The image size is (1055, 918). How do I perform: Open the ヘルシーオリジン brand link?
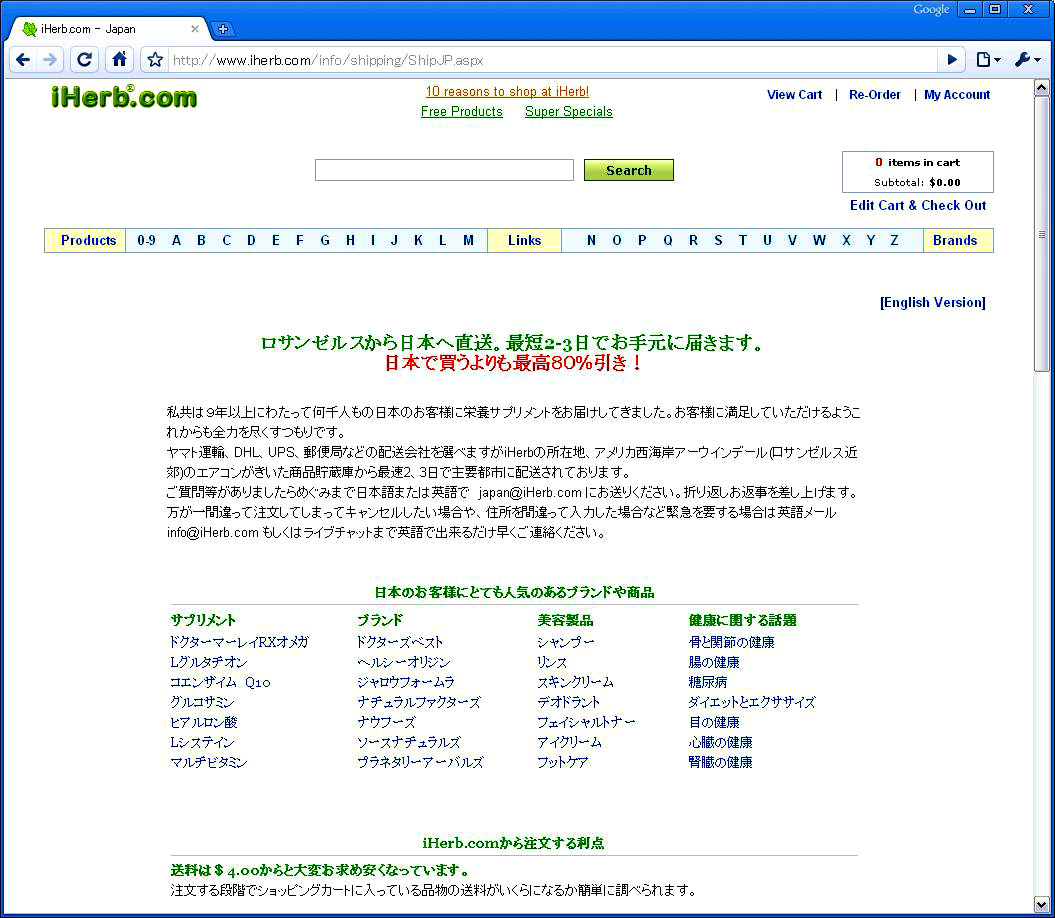tap(404, 662)
